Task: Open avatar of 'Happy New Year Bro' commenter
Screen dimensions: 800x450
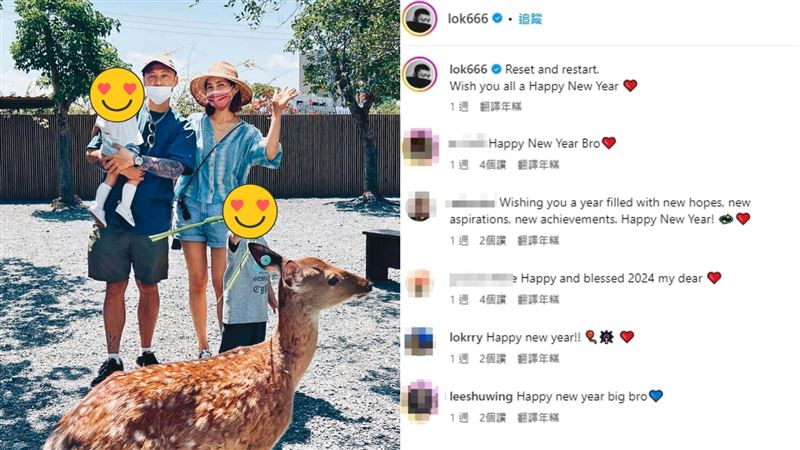Action: [x=420, y=147]
